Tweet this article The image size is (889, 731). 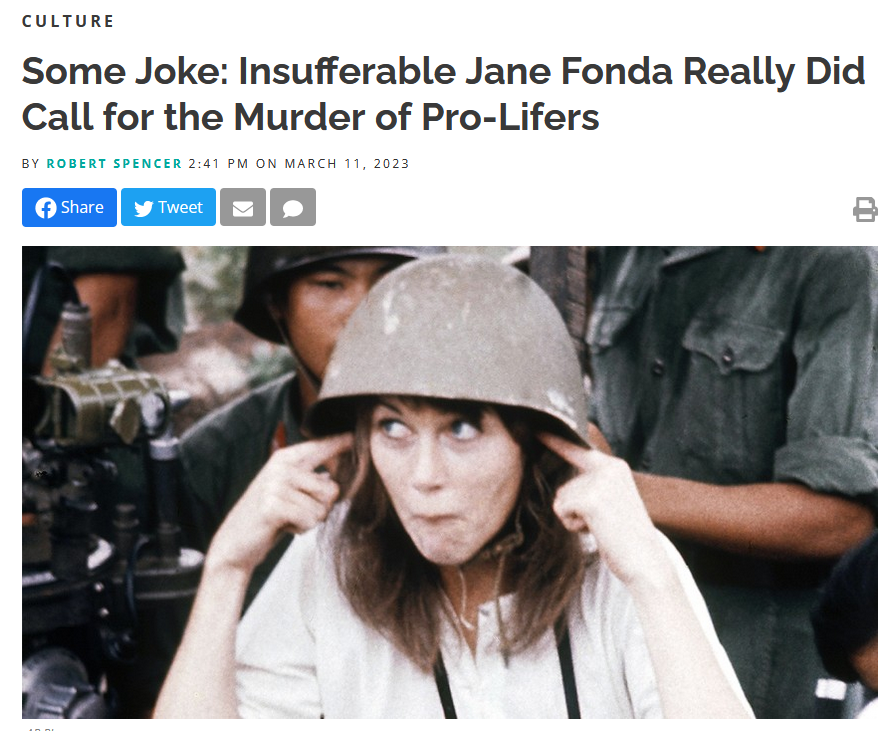[168, 208]
